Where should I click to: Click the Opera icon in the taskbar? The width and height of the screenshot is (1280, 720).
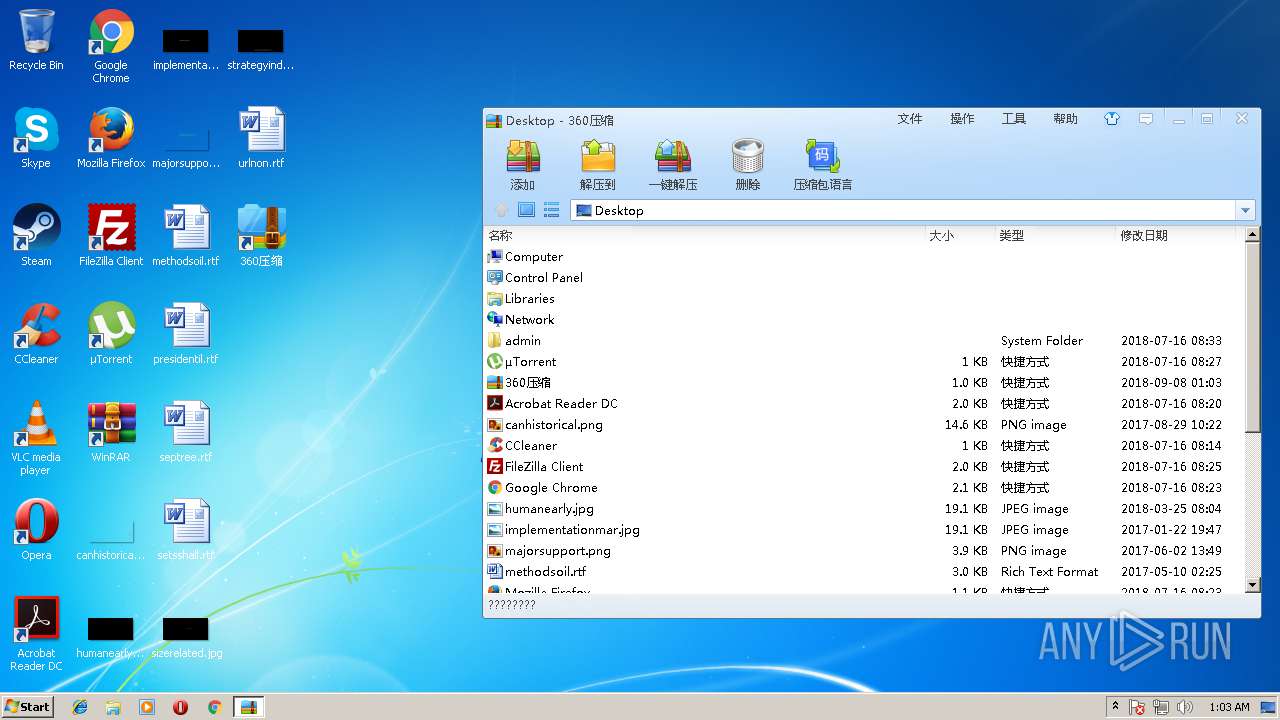pos(180,707)
